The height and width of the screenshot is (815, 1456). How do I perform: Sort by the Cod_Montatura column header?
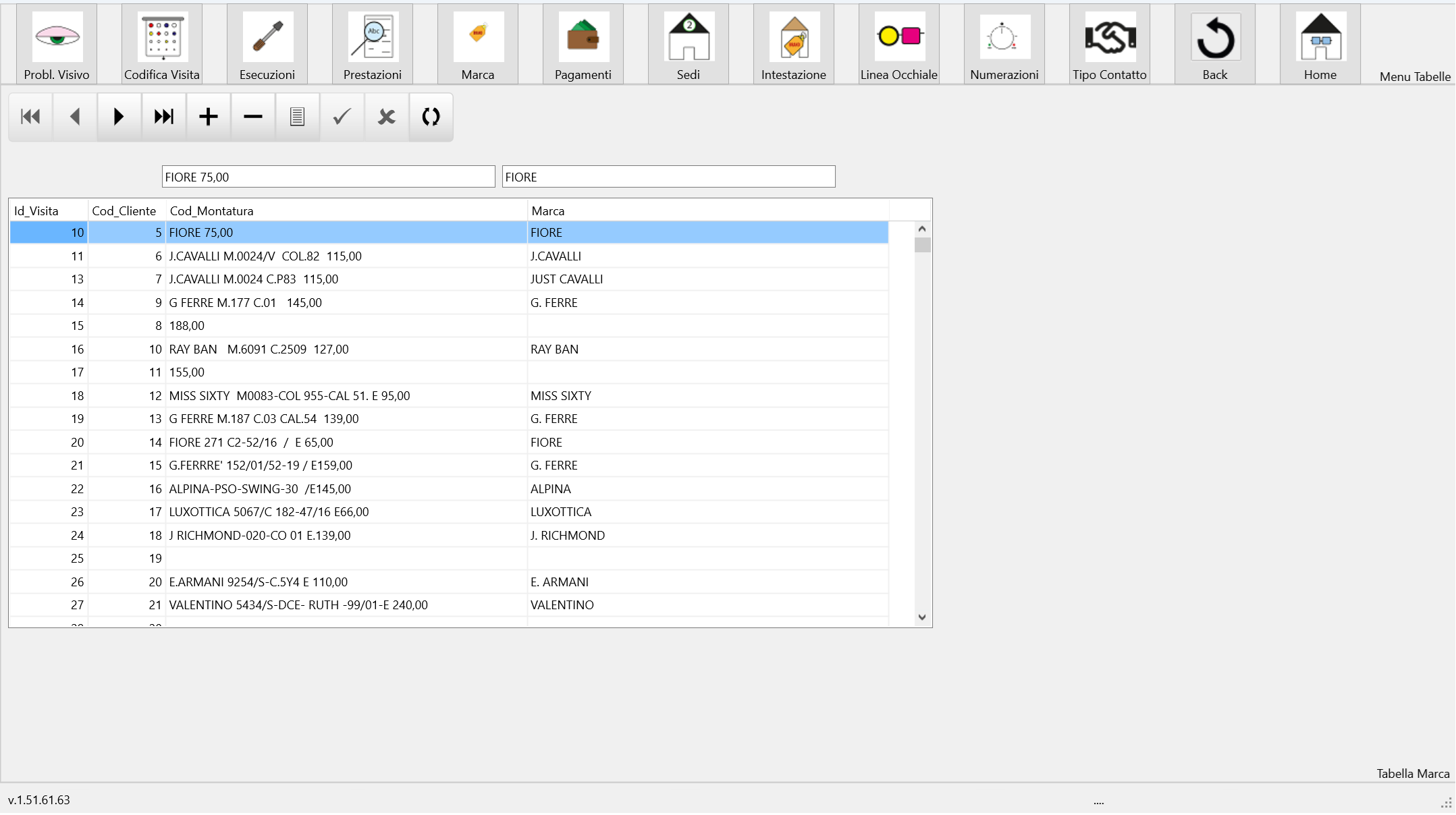click(x=347, y=210)
